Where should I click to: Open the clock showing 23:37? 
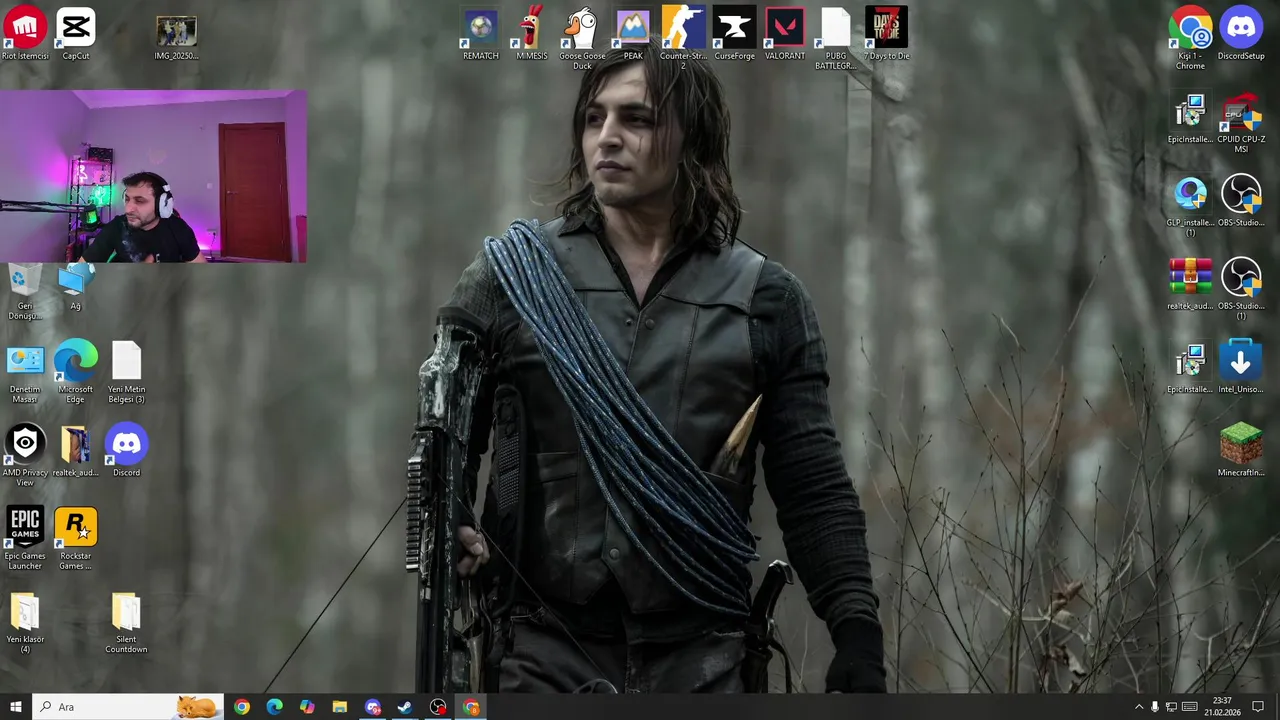[1222, 707]
